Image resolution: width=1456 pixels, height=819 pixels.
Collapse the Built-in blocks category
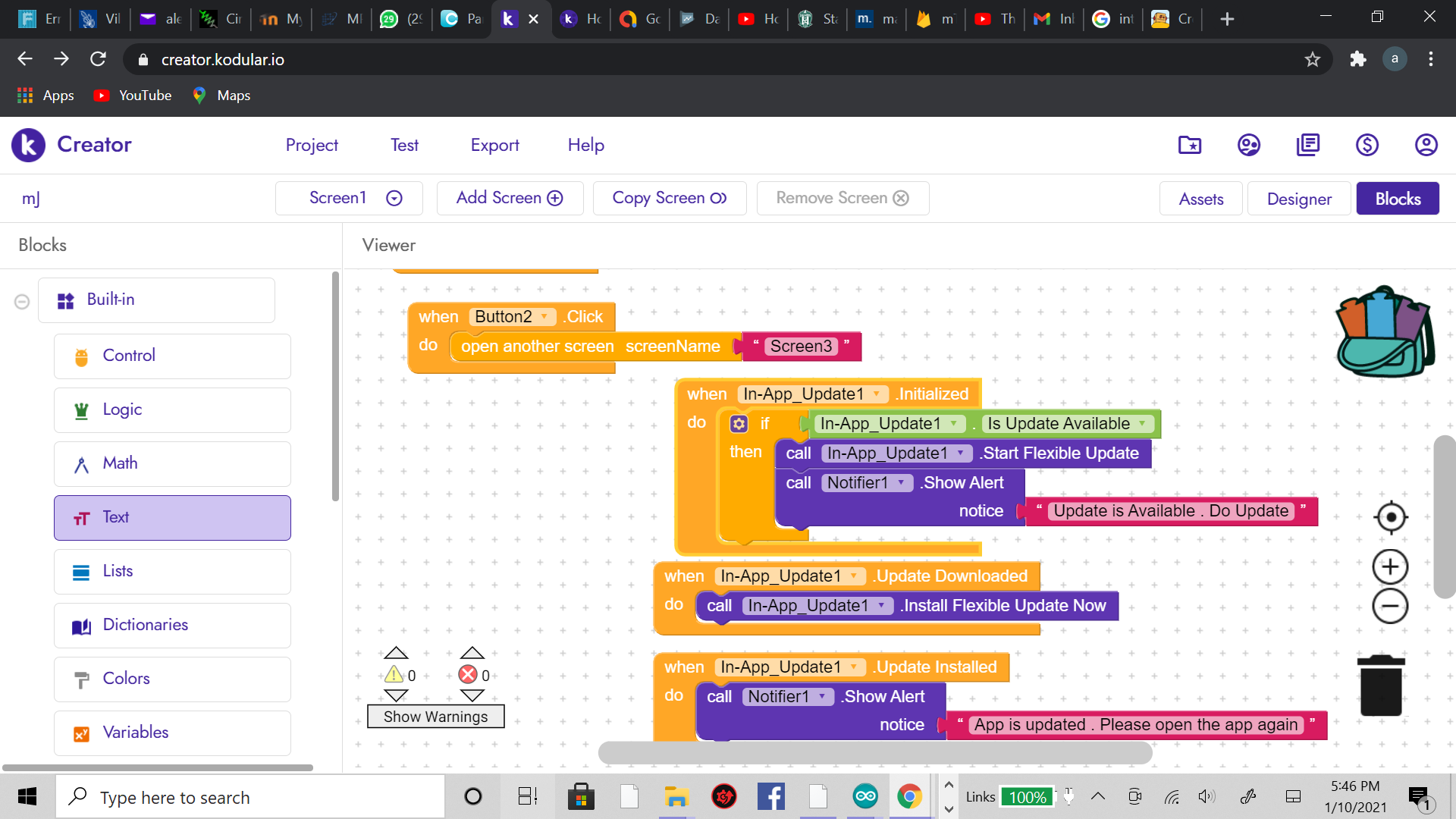point(22,302)
